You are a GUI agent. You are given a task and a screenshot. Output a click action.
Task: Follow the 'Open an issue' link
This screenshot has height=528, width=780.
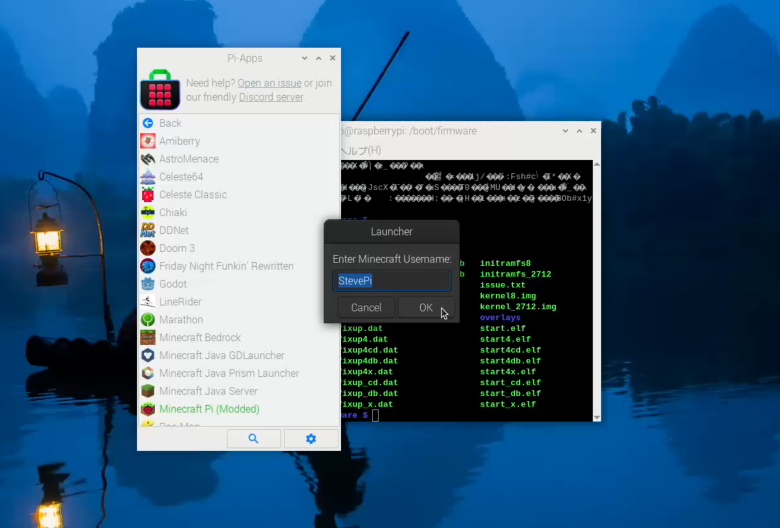[269, 83]
